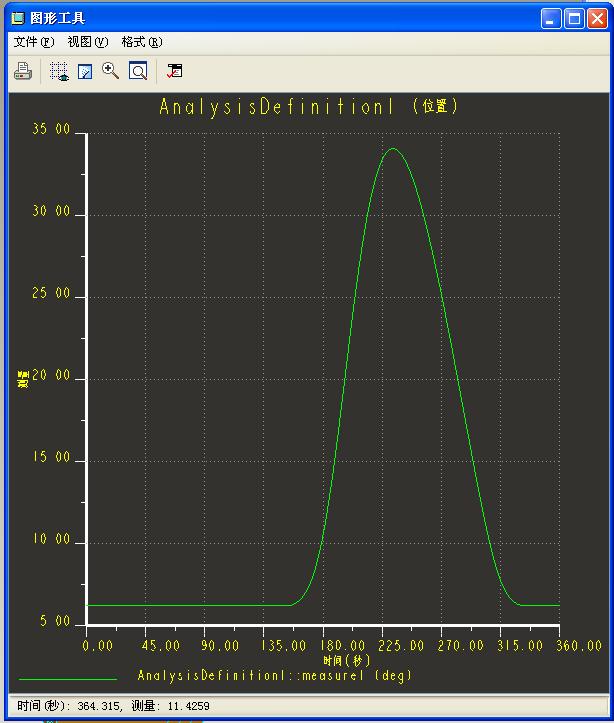Screen dimensions: 614x723
Task: Click the y-axis tick label 35.00
Action: (x=51, y=129)
